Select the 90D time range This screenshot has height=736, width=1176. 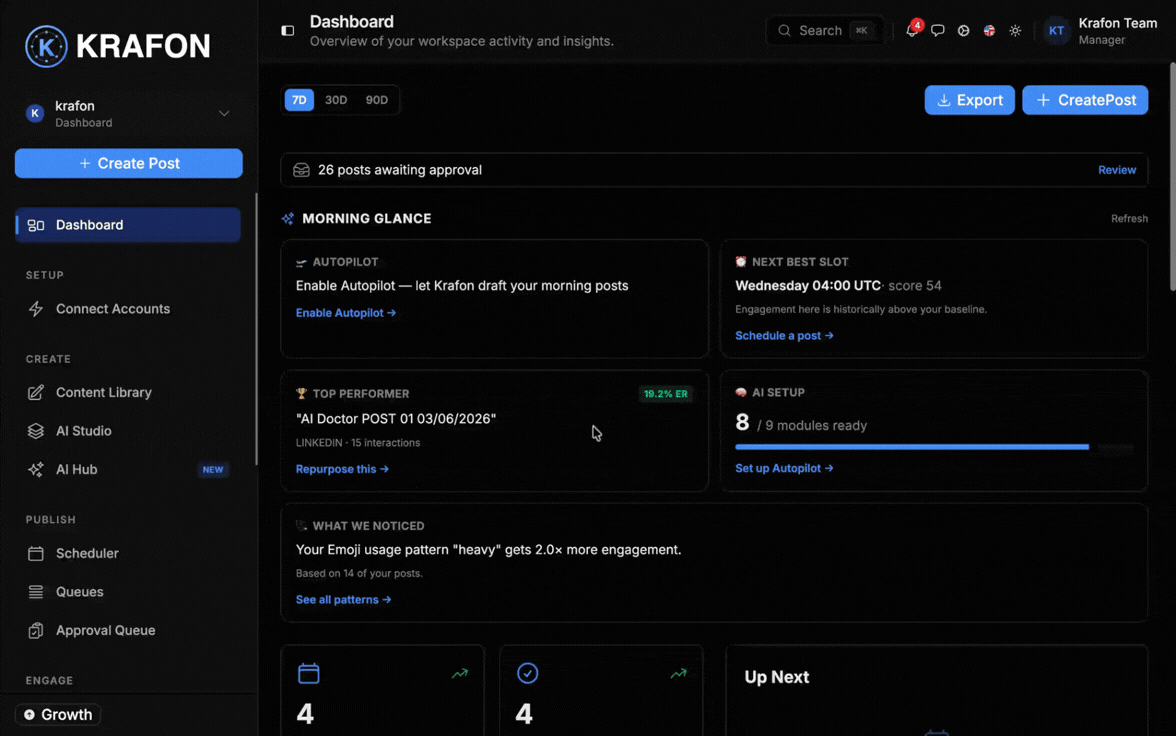pos(376,100)
